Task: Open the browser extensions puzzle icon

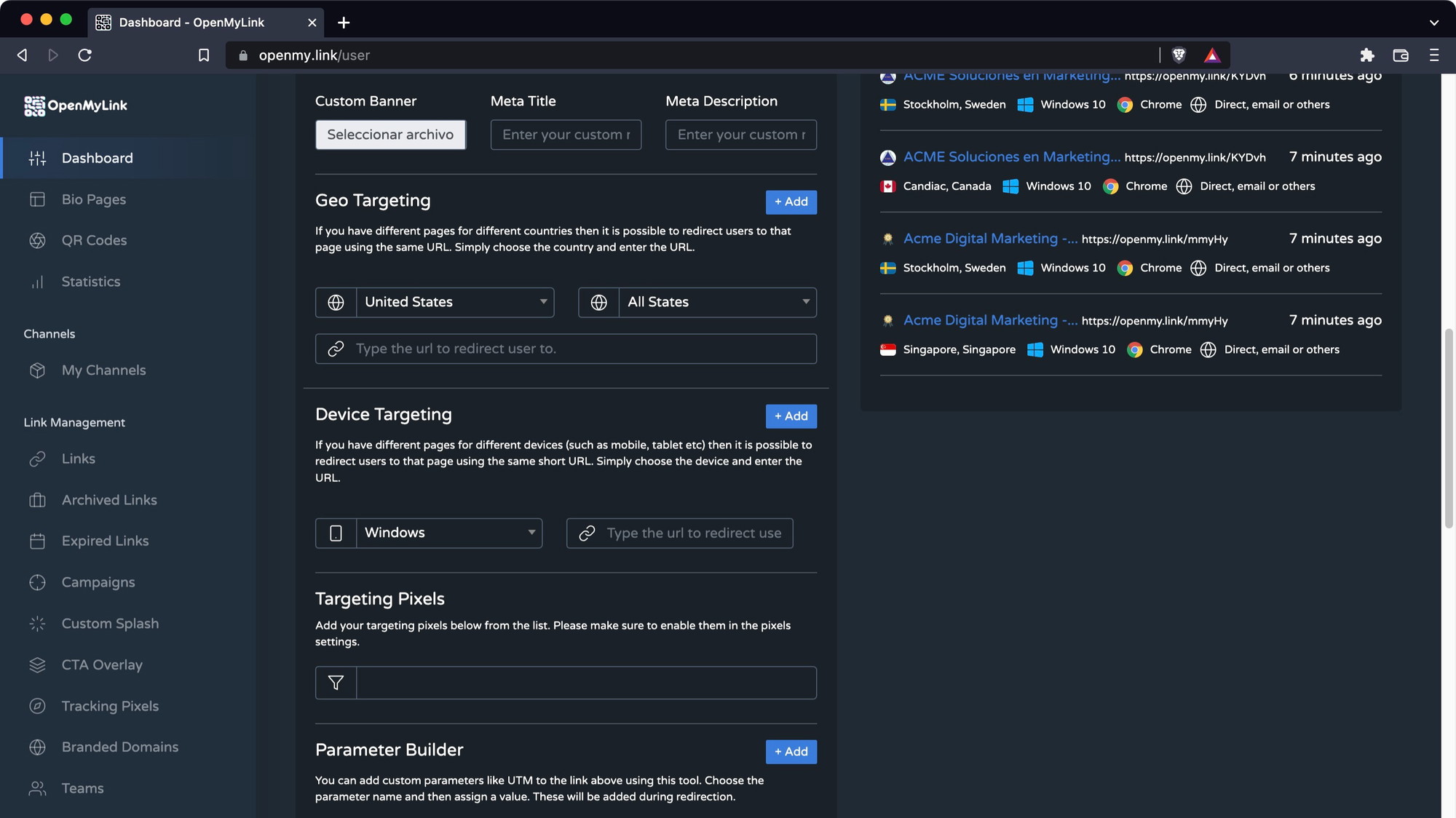Action: point(1367,55)
